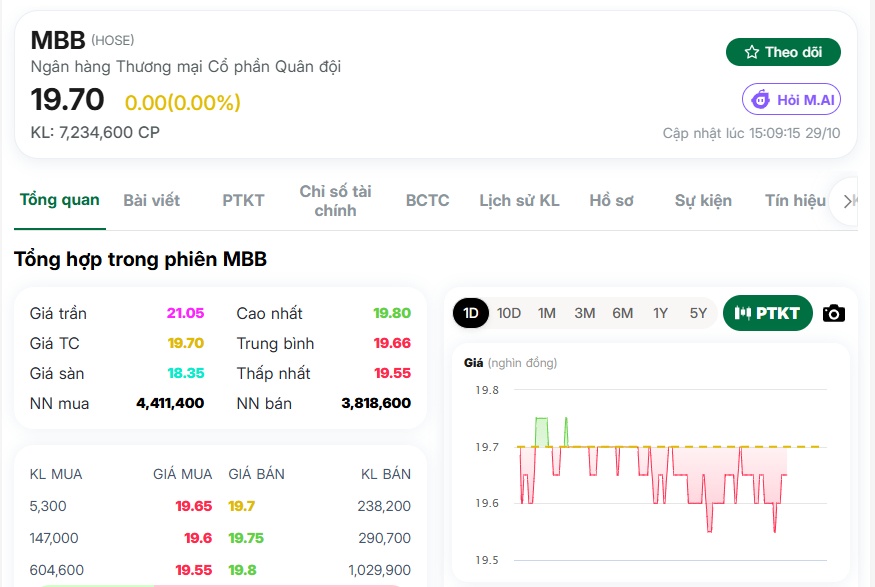Go to the BCTC tab

pos(427,200)
